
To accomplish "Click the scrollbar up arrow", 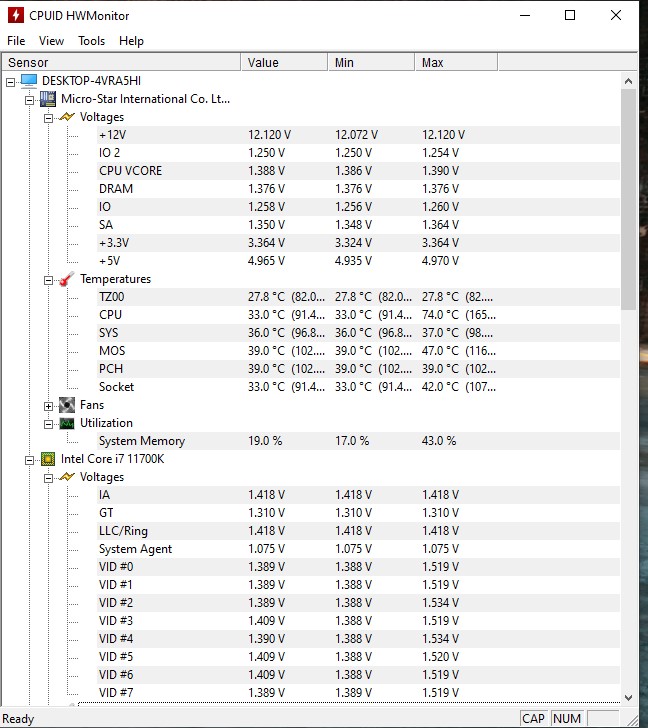I will [629, 81].
